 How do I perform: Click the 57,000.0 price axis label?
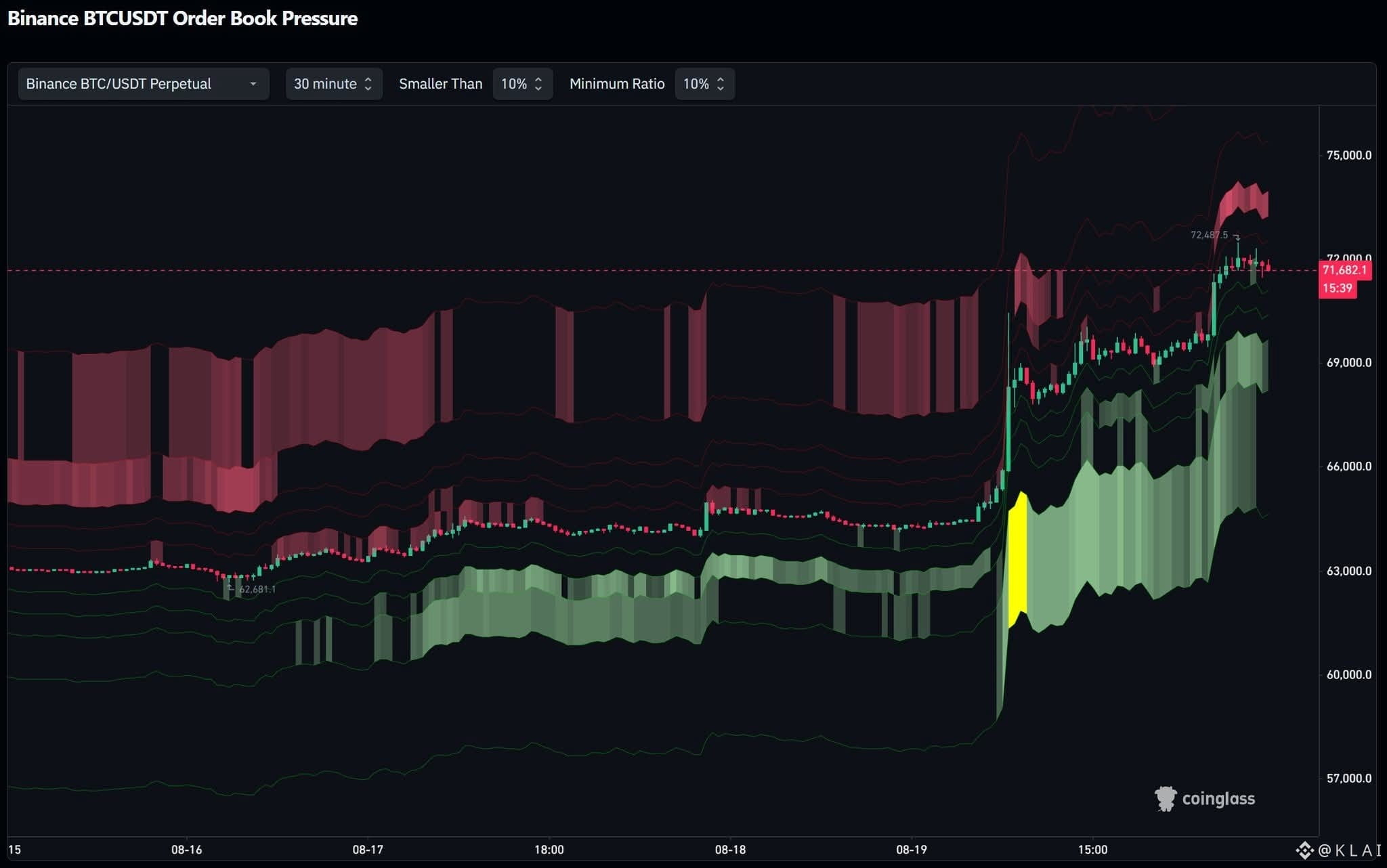click(1348, 779)
